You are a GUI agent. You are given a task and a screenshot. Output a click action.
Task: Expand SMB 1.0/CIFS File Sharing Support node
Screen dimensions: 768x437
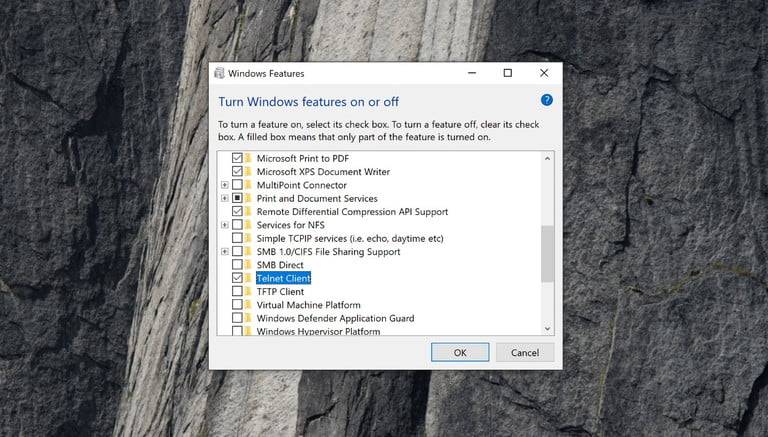click(224, 252)
